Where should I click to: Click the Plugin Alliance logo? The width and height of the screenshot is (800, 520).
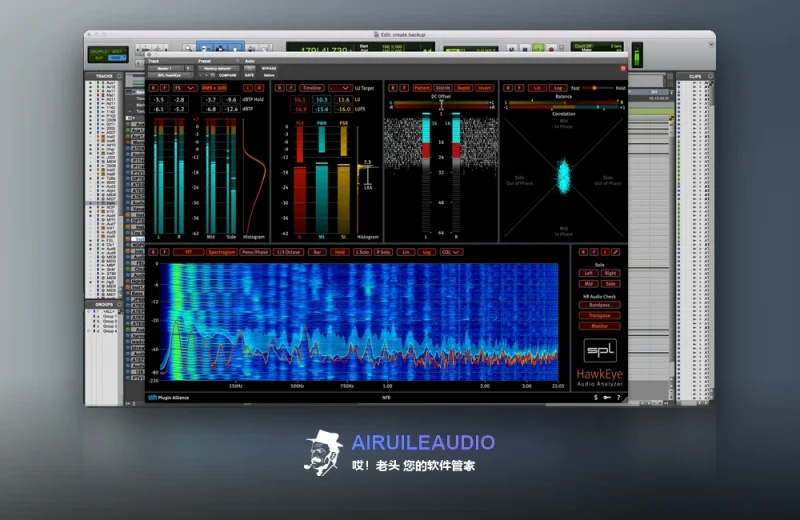click(x=168, y=398)
